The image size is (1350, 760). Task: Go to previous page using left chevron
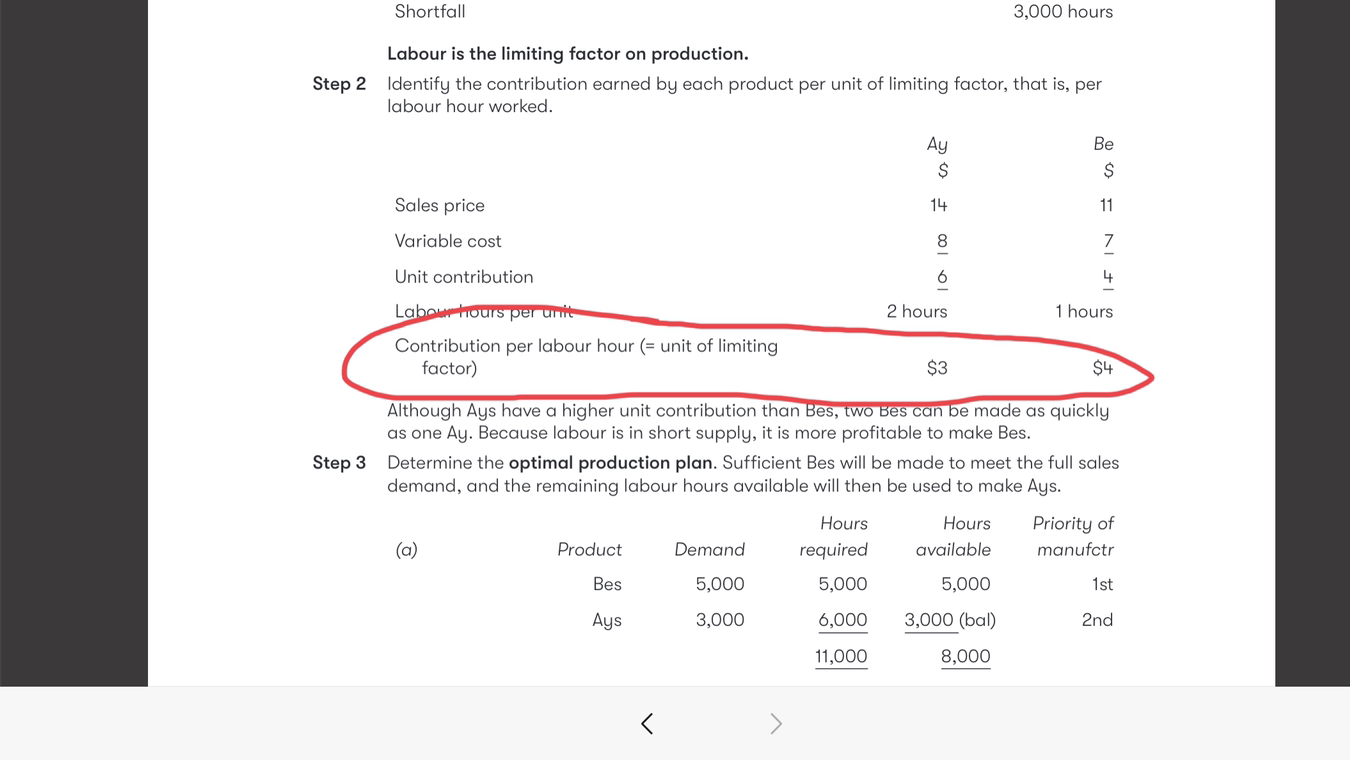click(x=647, y=723)
